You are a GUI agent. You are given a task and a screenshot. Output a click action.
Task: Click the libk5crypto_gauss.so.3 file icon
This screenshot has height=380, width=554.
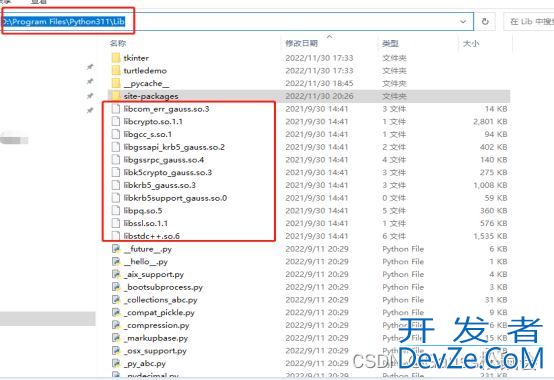click(116, 172)
